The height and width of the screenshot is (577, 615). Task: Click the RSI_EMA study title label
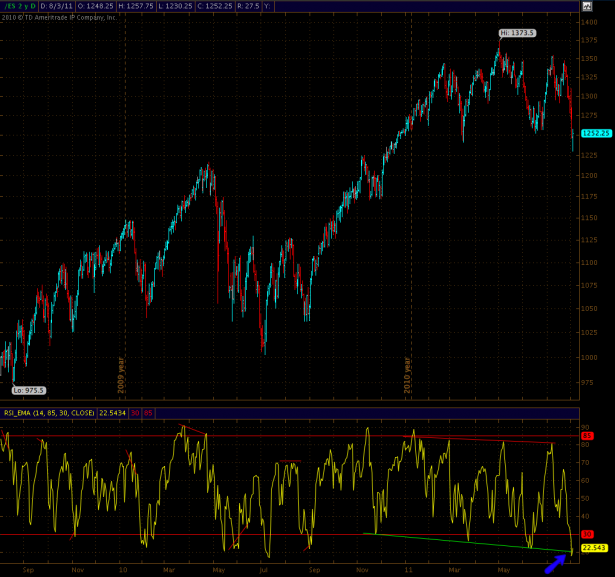pos(49,413)
